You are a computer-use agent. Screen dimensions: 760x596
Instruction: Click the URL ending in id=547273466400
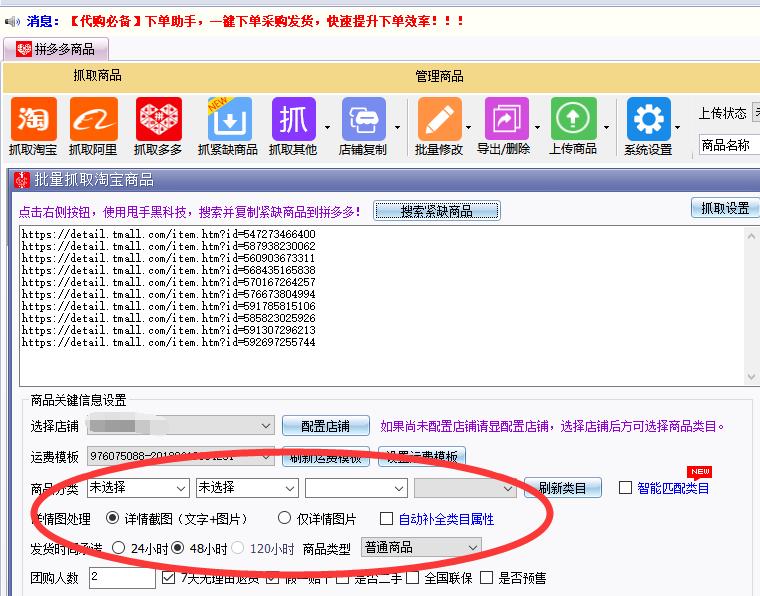169,234
